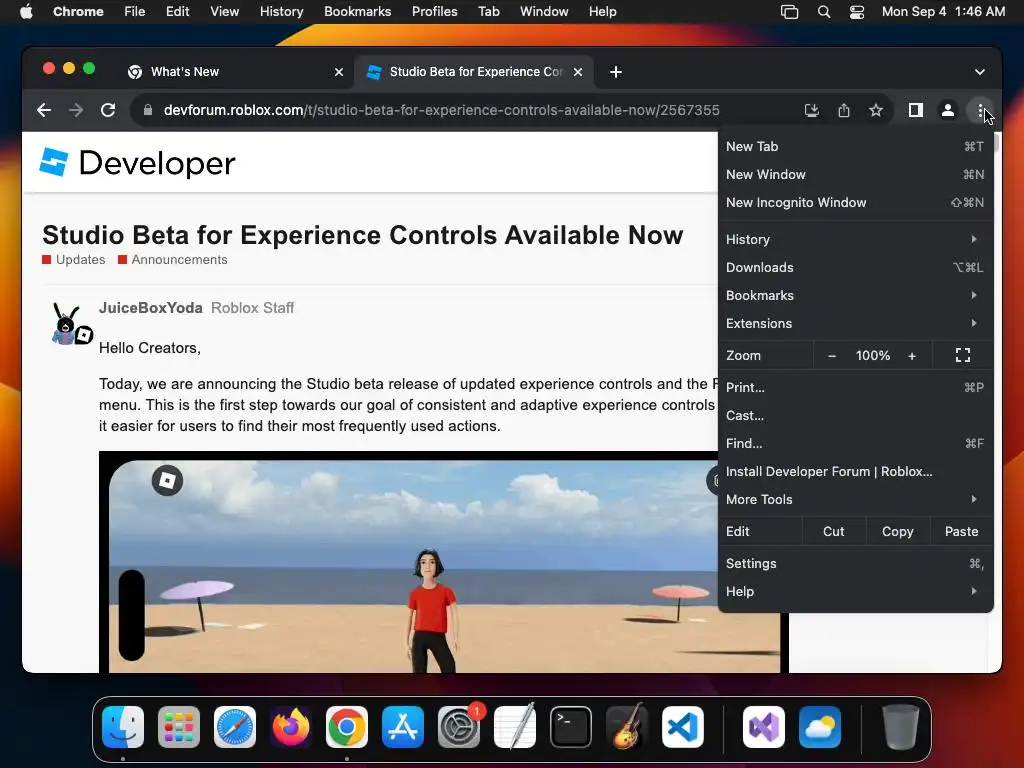Open Finder in the Dock
The width and height of the screenshot is (1024, 768).
pyautogui.click(x=123, y=727)
